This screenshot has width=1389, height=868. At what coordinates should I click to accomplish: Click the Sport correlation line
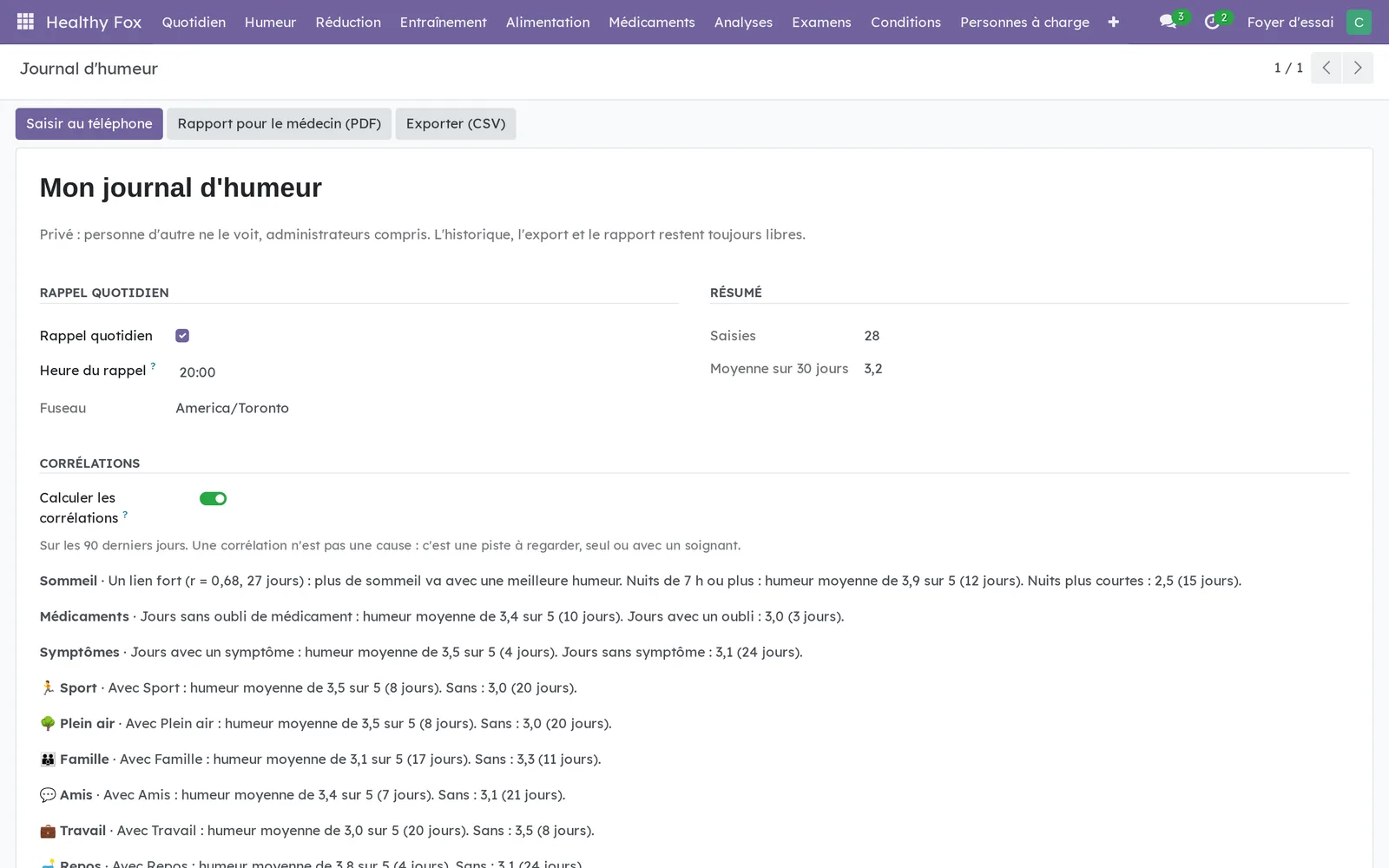pos(308,687)
